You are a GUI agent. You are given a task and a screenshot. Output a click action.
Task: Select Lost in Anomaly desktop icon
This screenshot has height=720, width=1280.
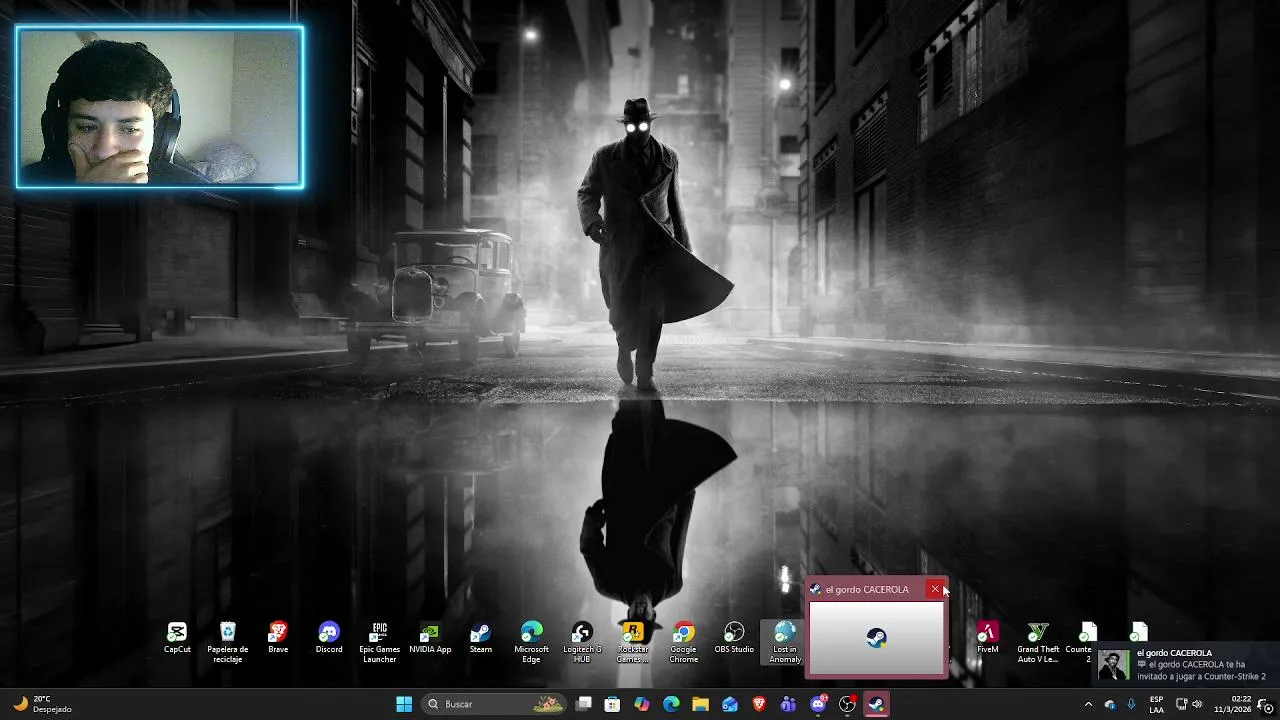tap(785, 641)
